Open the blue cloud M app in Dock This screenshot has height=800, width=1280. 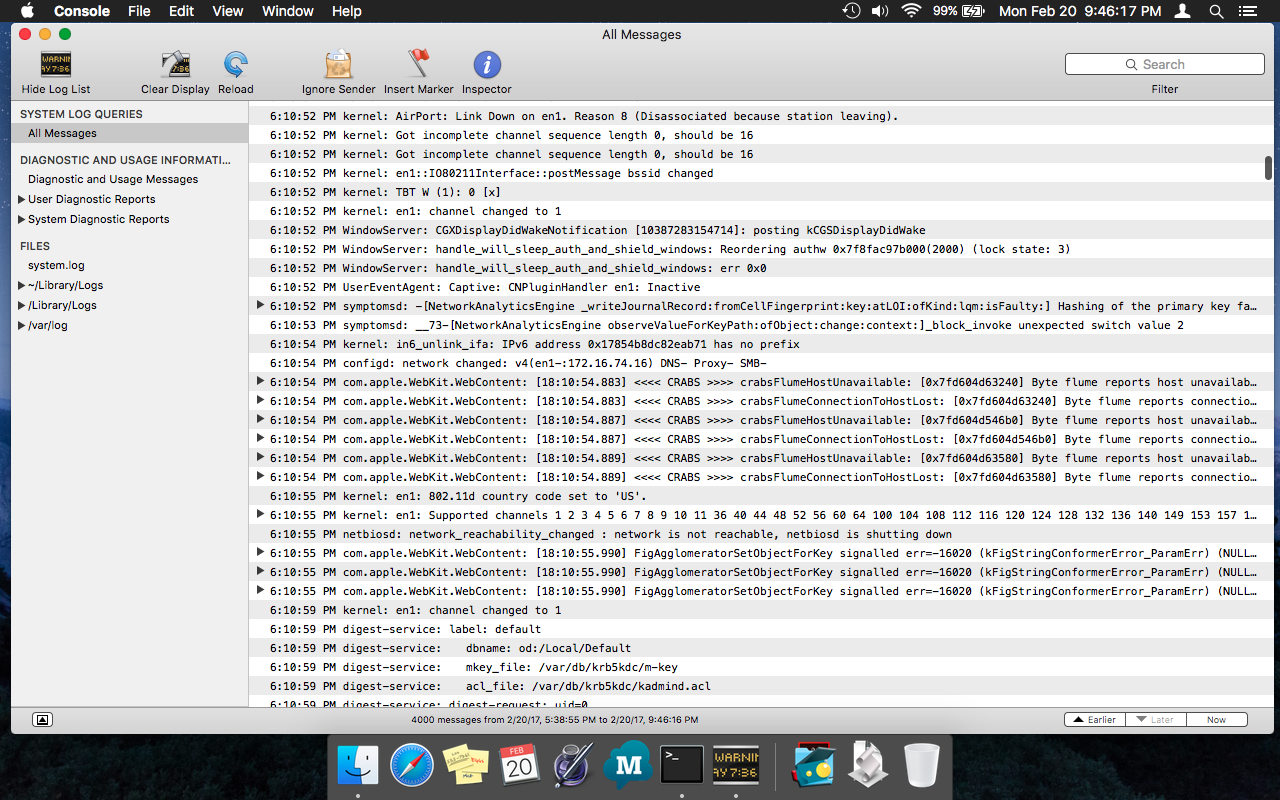(x=628, y=765)
